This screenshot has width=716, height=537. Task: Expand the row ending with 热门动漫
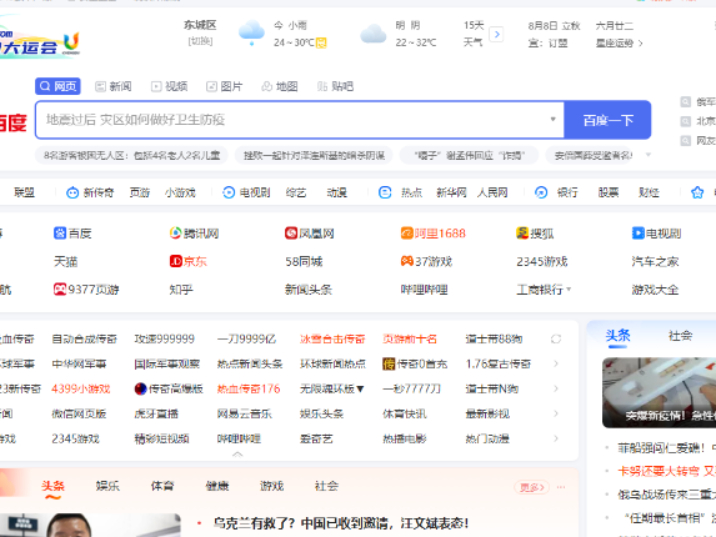[x=556, y=438]
